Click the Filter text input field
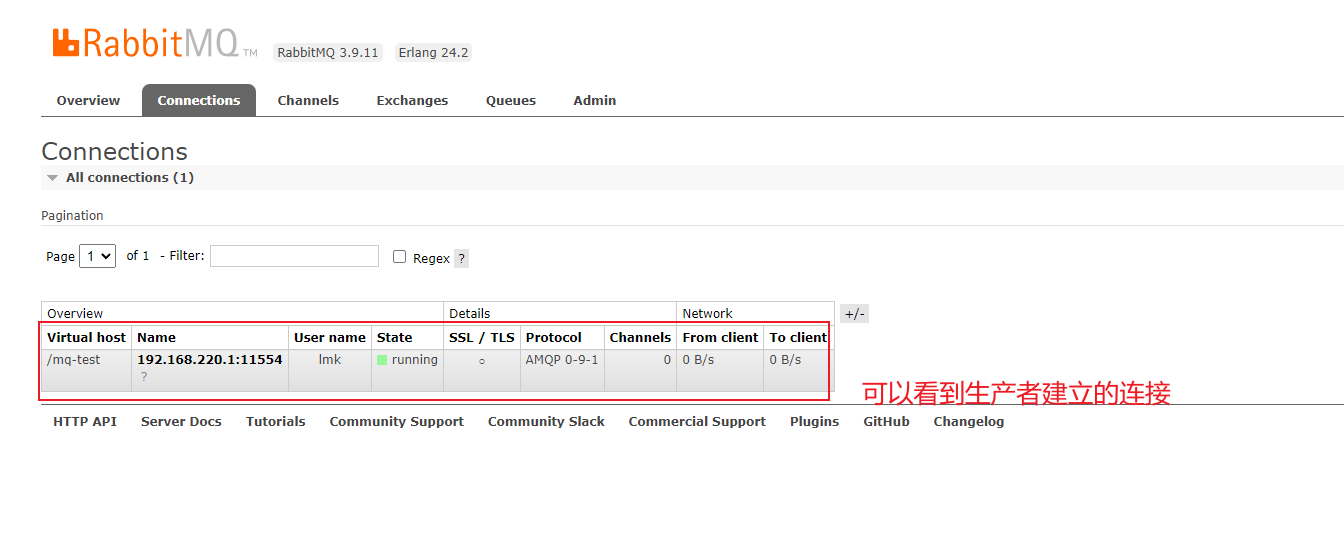1344x546 pixels. click(294, 256)
